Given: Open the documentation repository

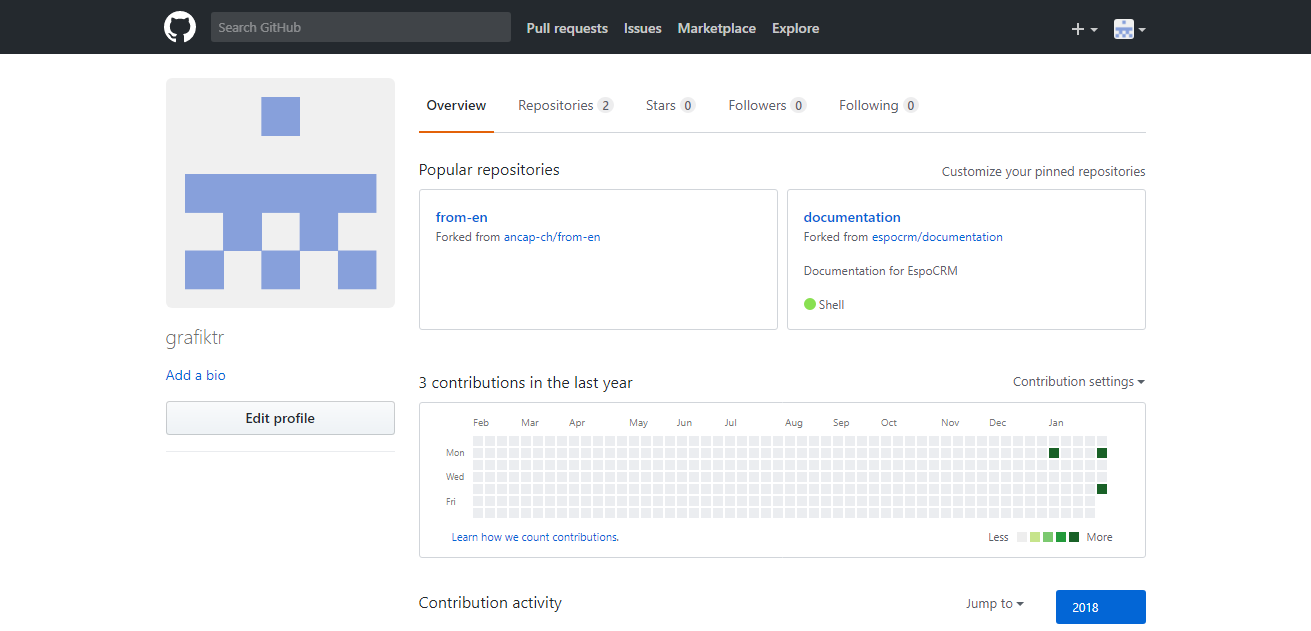Looking at the screenshot, I should click(x=852, y=217).
